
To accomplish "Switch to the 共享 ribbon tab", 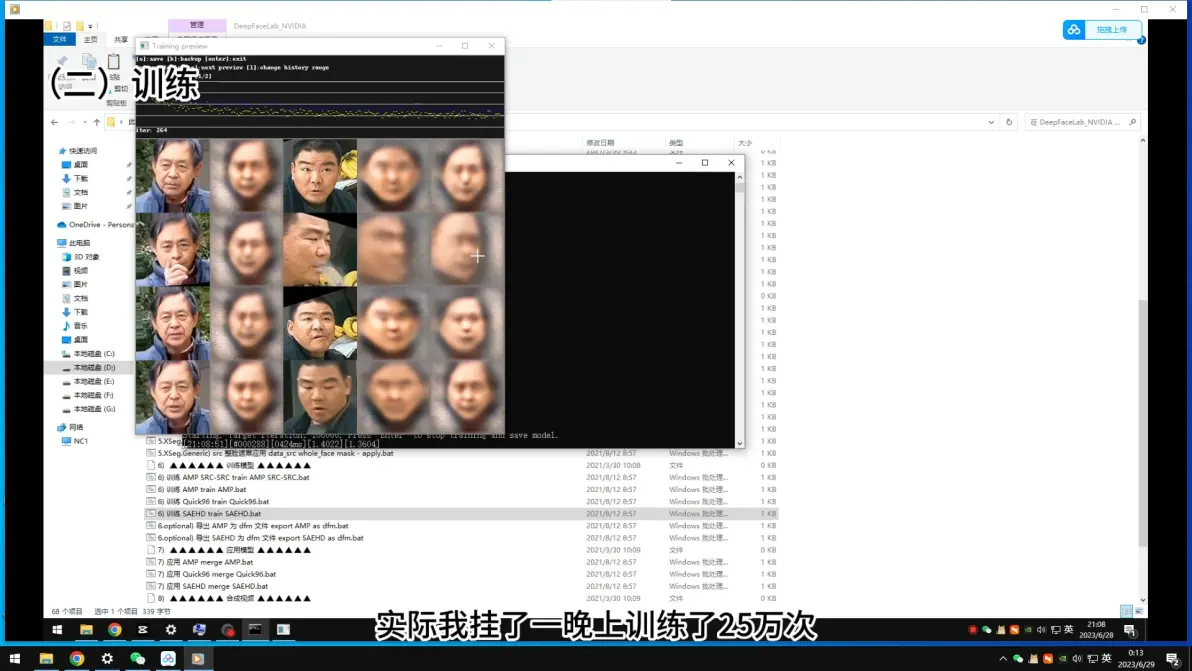I will (121, 39).
